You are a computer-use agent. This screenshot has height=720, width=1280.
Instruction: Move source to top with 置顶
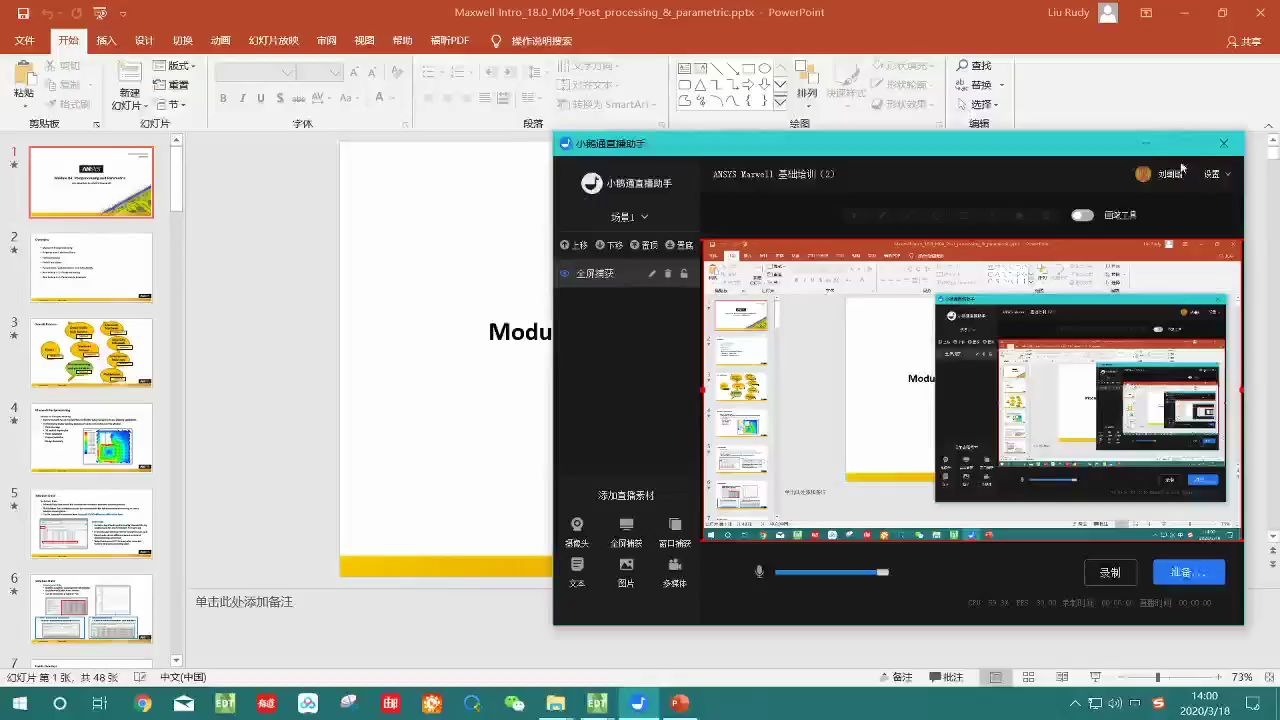pyautogui.click(x=644, y=245)
